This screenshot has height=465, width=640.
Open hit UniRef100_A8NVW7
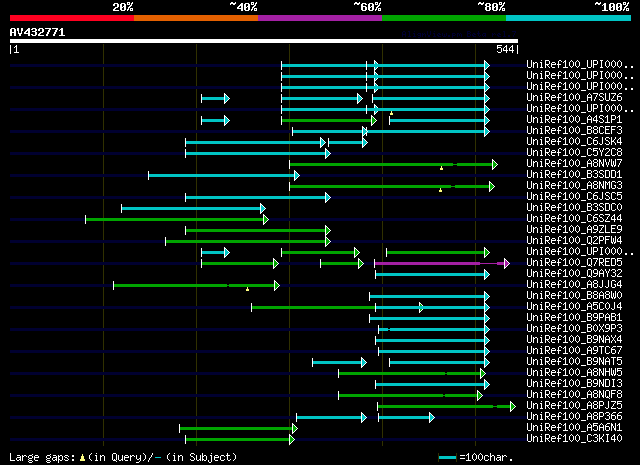tap(574, 163)
